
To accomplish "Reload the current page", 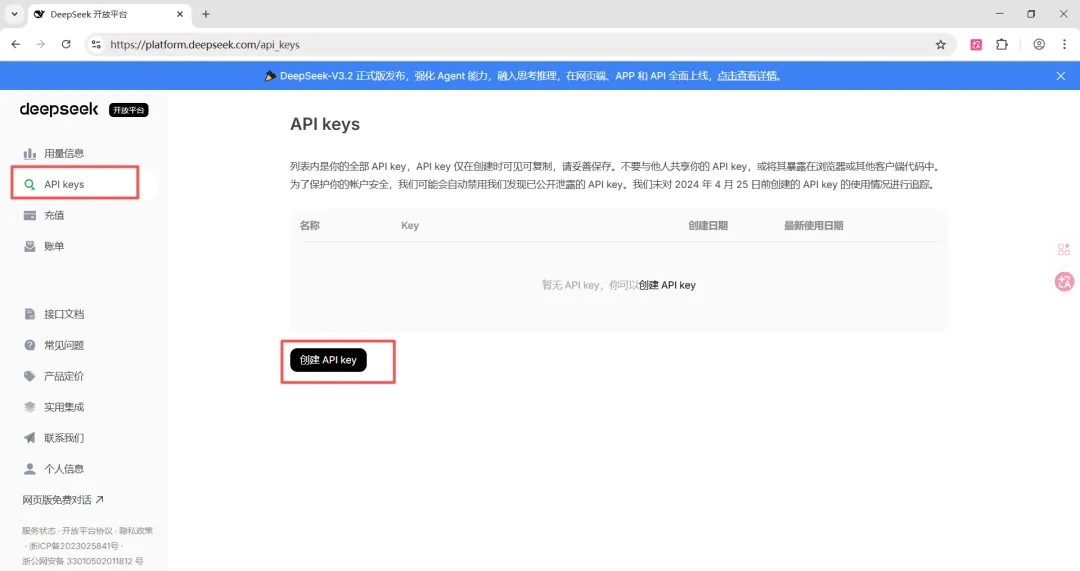I will (66, 44).
